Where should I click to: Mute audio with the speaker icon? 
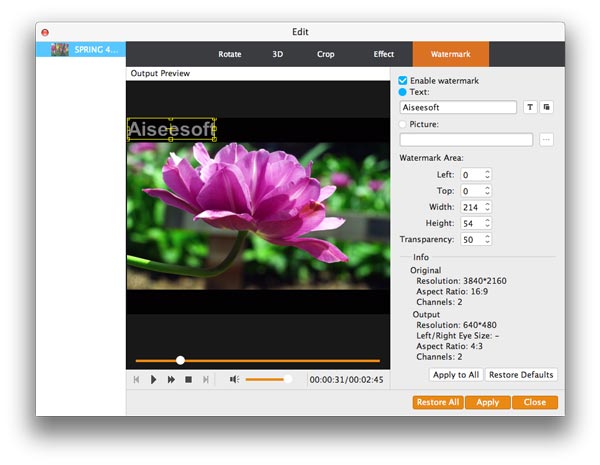(234, 379)
